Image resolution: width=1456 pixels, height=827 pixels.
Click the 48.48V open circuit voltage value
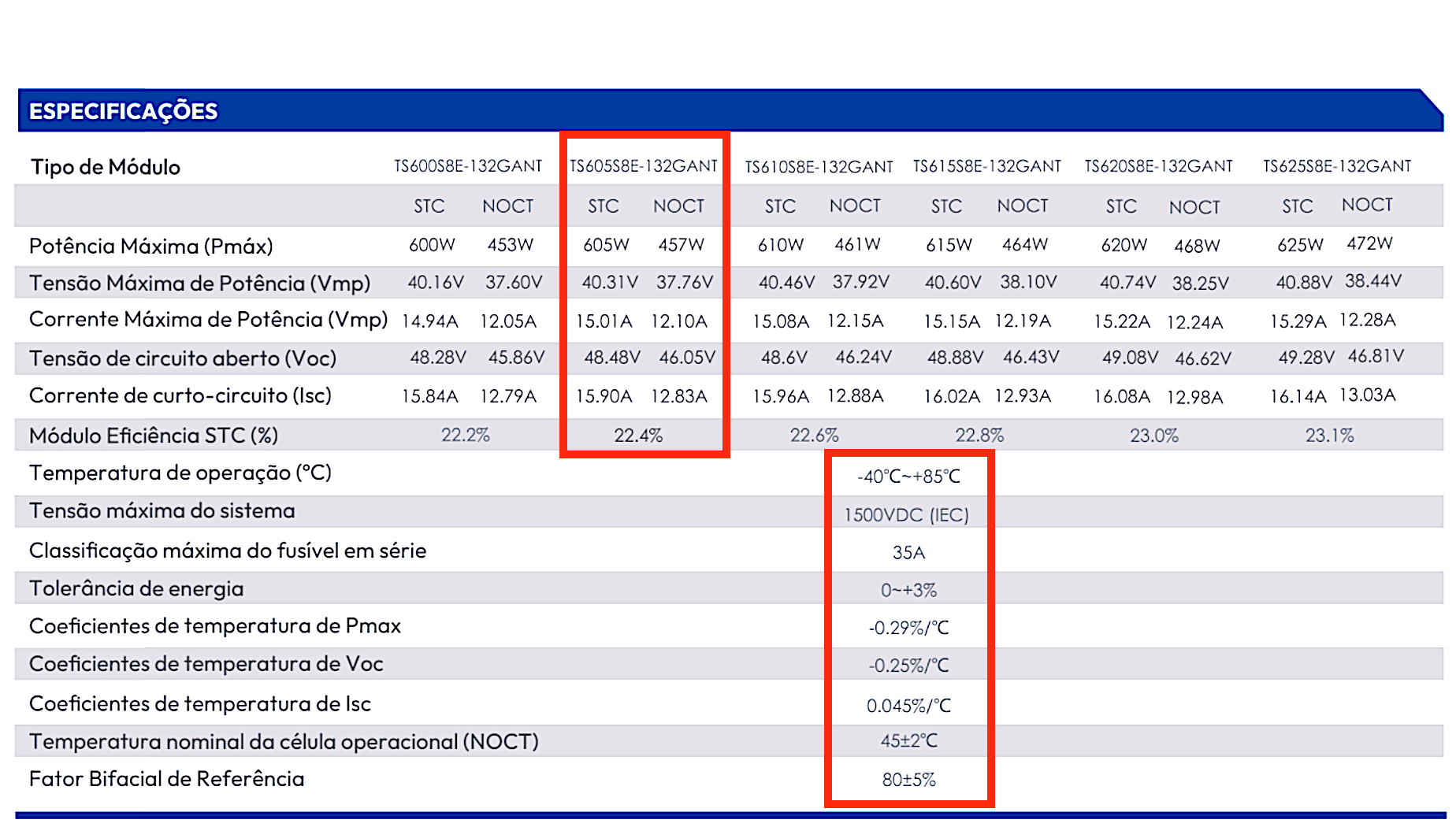(x=611, y=358)
